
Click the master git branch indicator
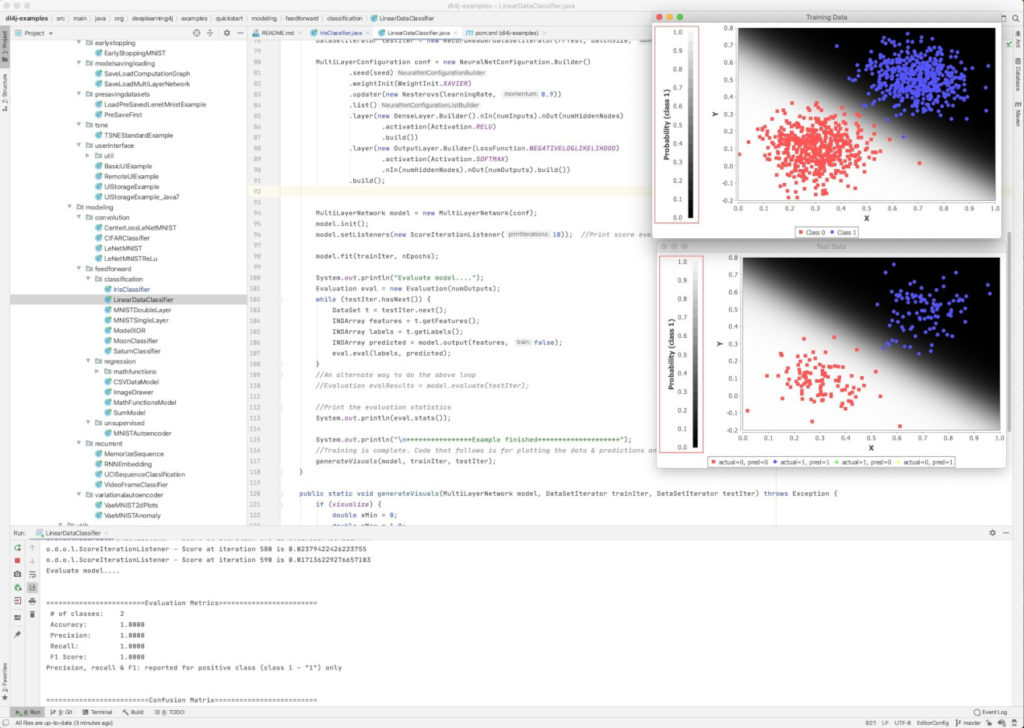click(x=968, y=723)
